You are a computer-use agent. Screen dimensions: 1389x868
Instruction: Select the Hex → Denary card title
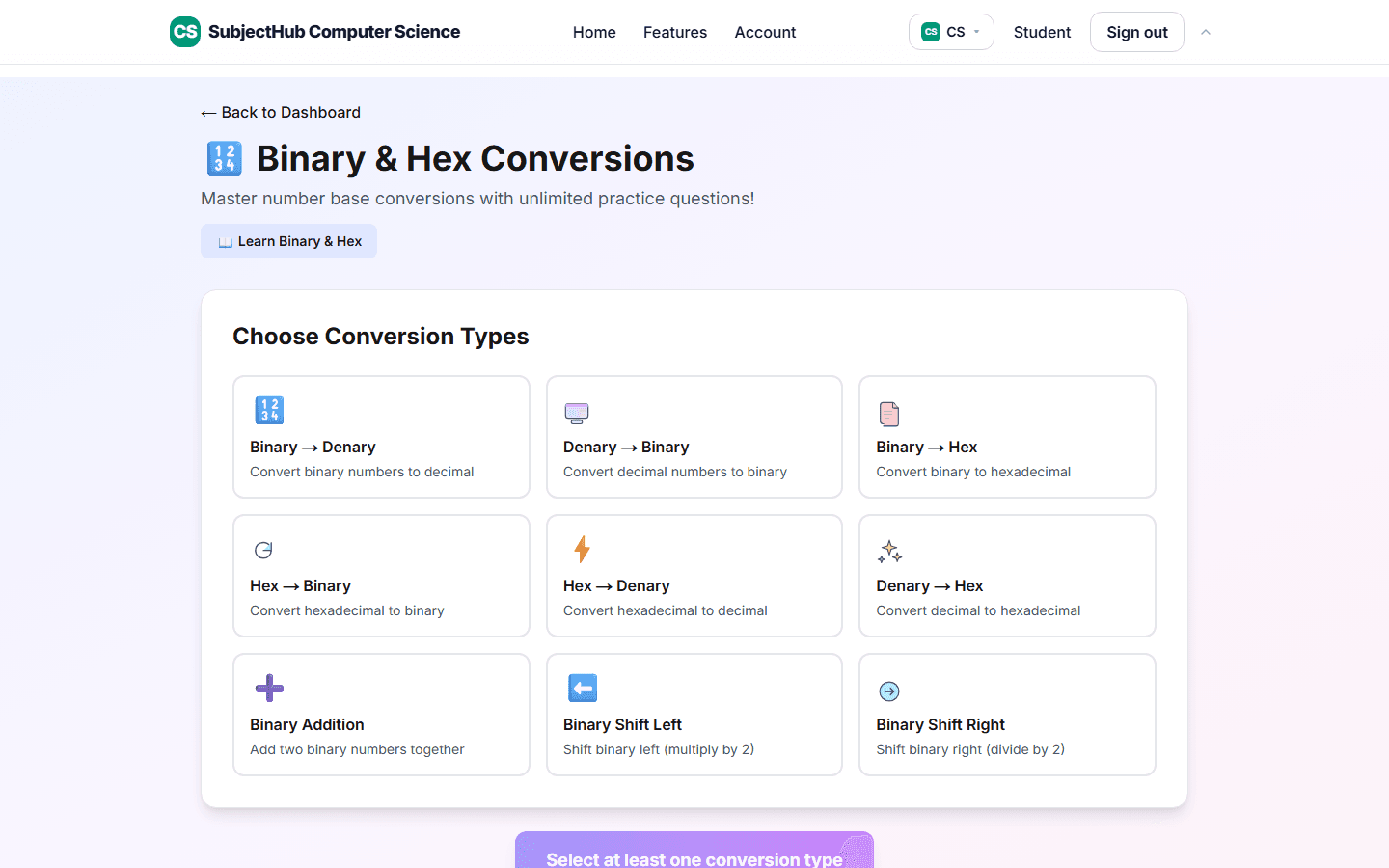tap(616, 585)
